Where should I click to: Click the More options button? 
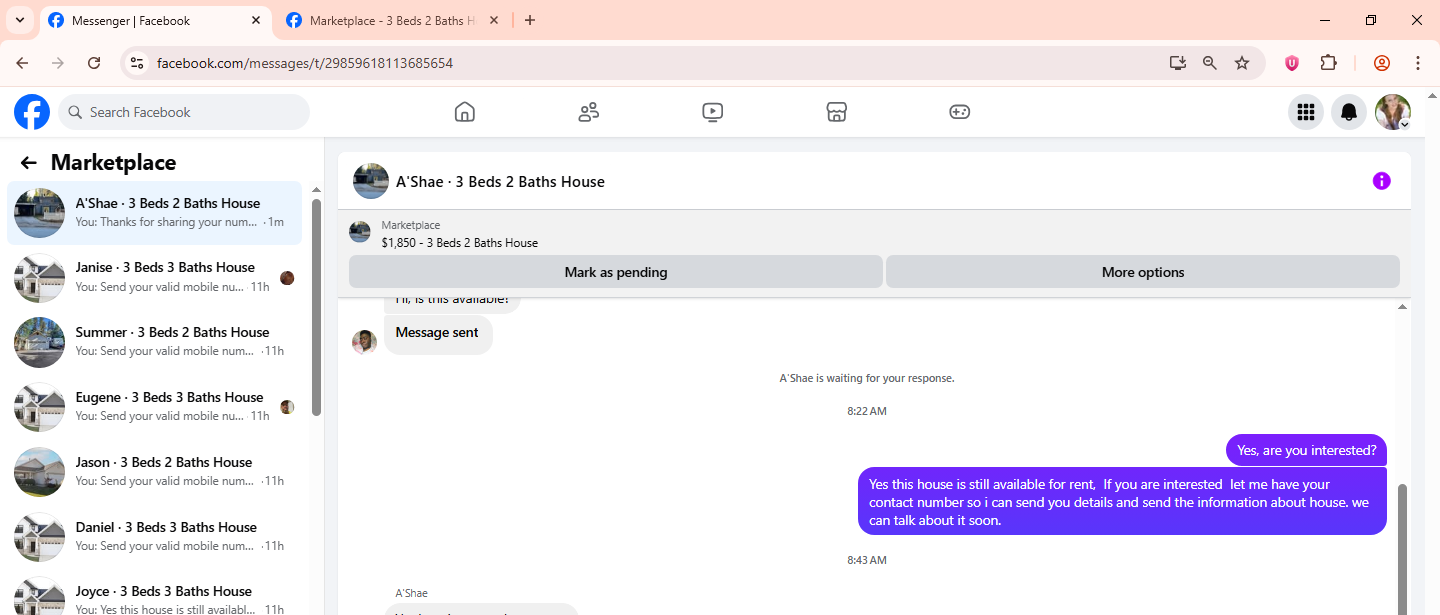click(x=1143, y=272)
